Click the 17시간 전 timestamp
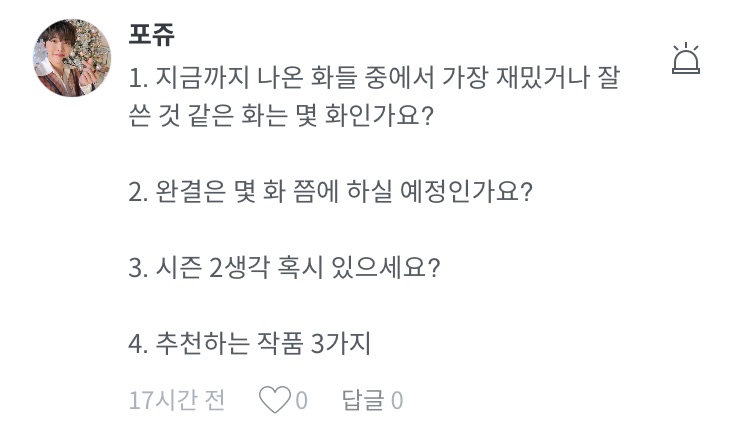 [177, 401]
